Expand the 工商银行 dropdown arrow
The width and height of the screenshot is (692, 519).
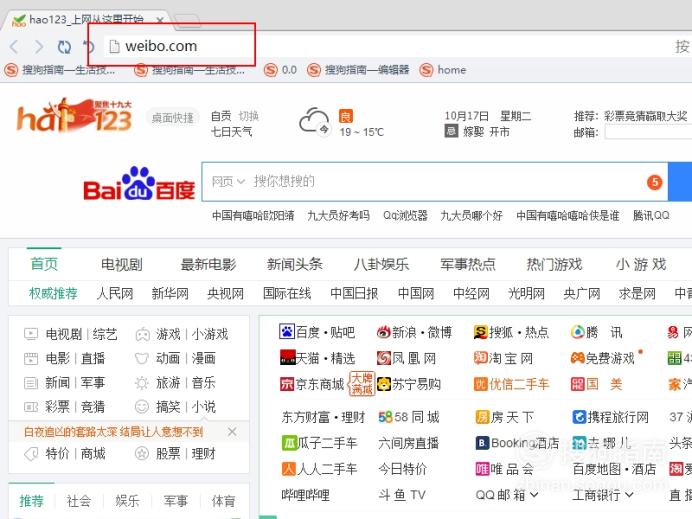(x=629, y=495)
